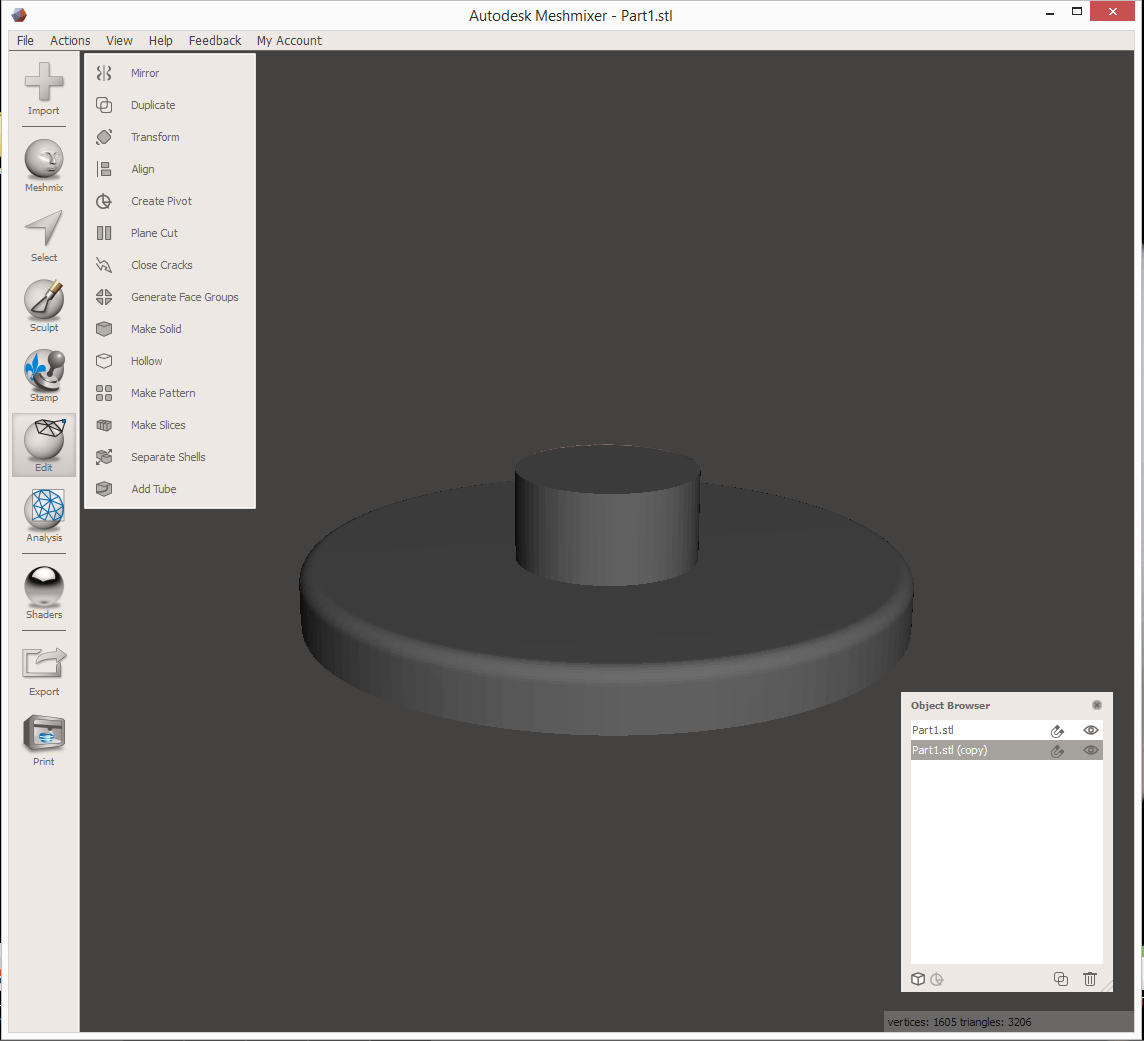
Task: Click the cube icon in Object Browser footer
Action: (x=918, y=979)
